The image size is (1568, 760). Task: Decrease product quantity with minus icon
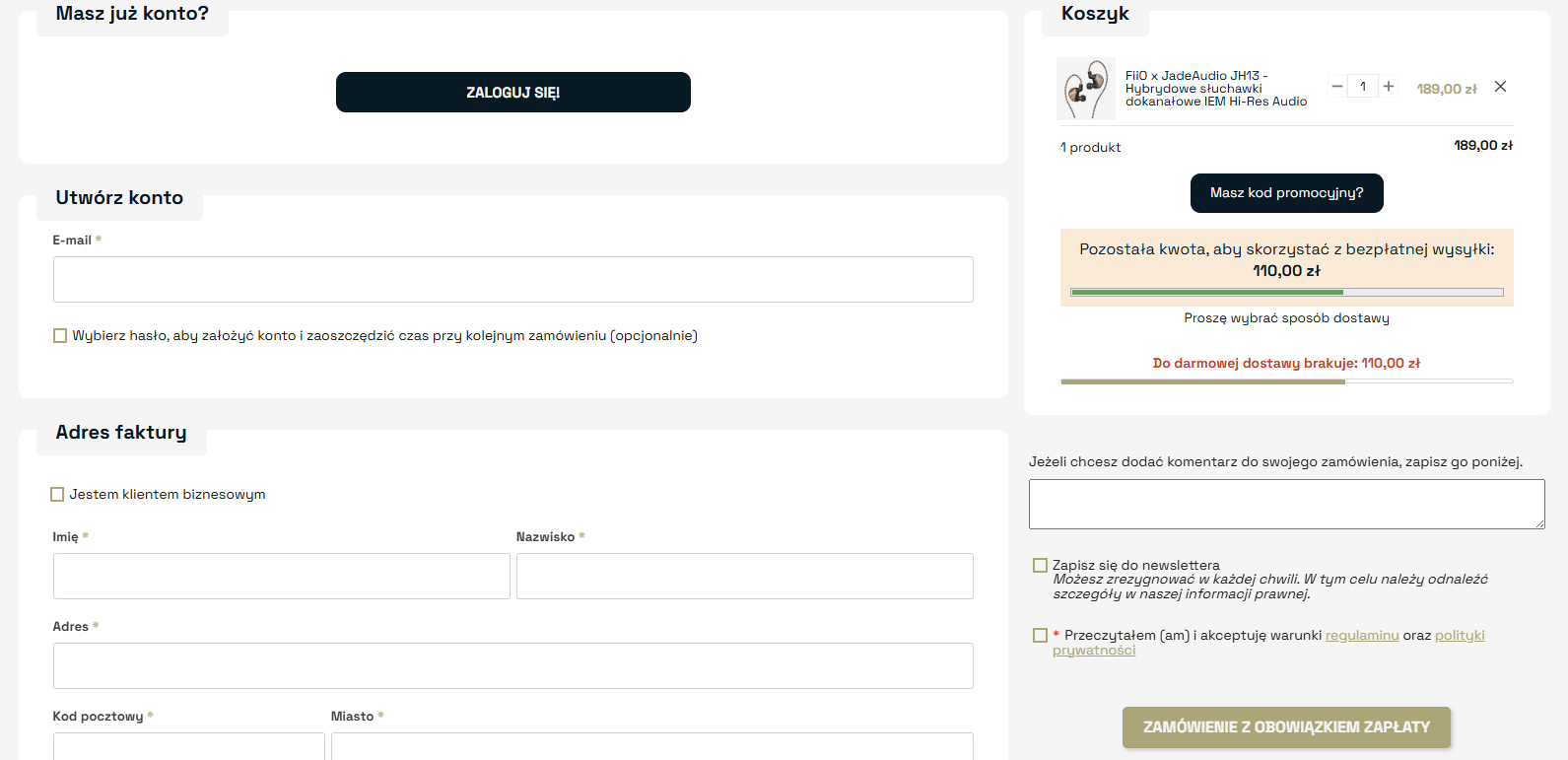1336,87
